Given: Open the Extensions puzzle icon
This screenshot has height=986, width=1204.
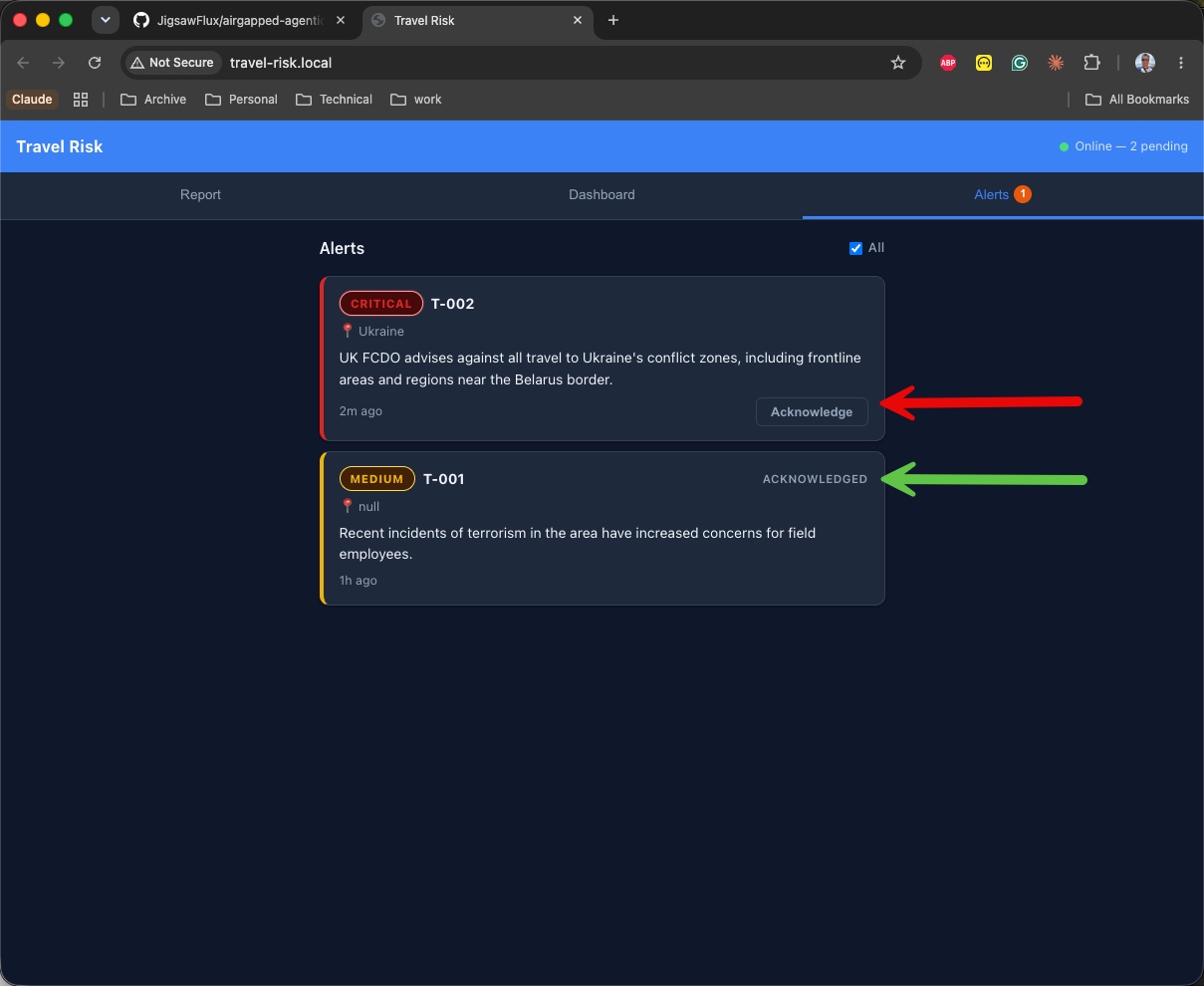Looking at the screenshot, I should click(1091, 63).
